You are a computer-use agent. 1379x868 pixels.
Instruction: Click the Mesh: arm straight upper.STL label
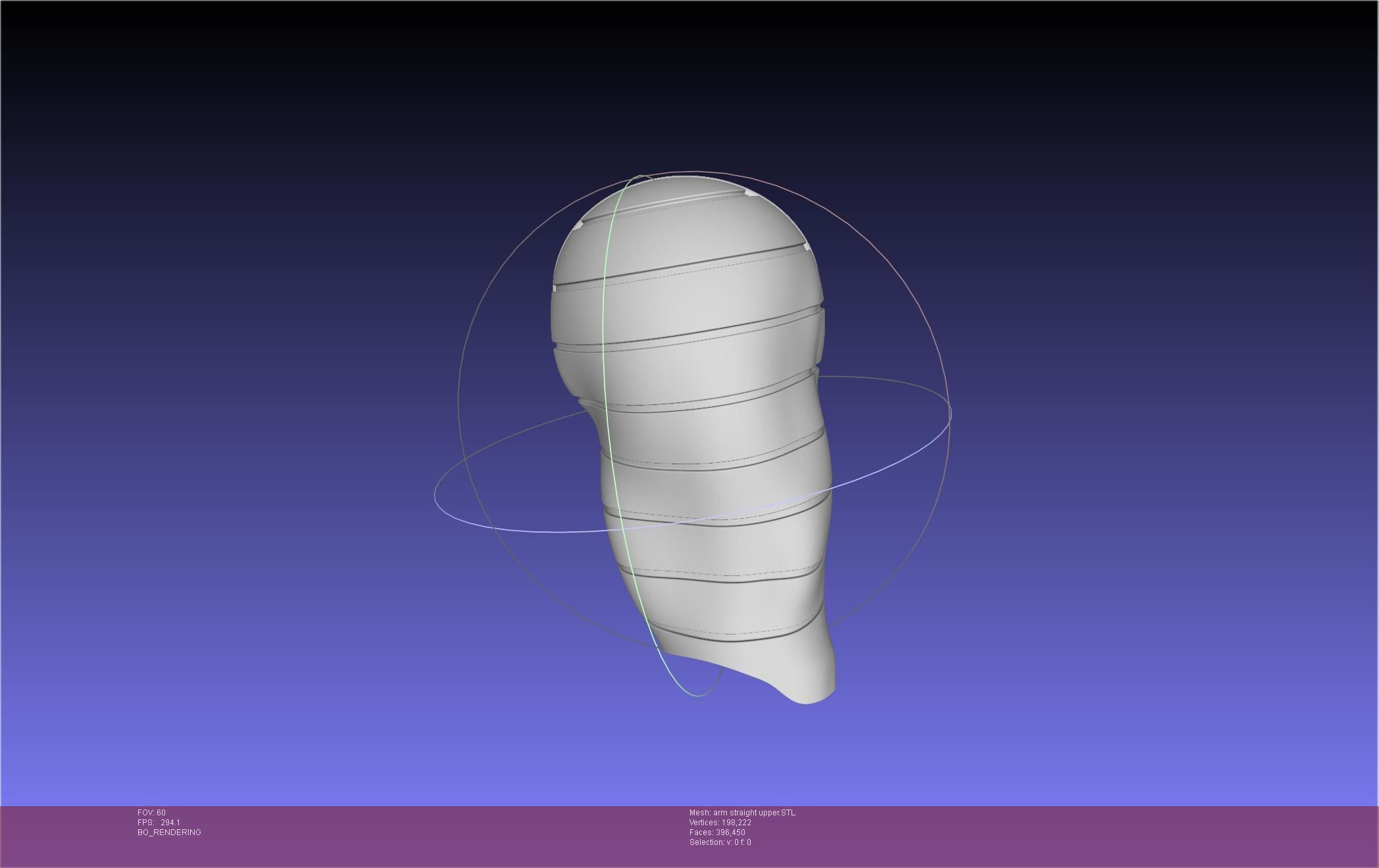pyautogui.click(x=742, y=813)
